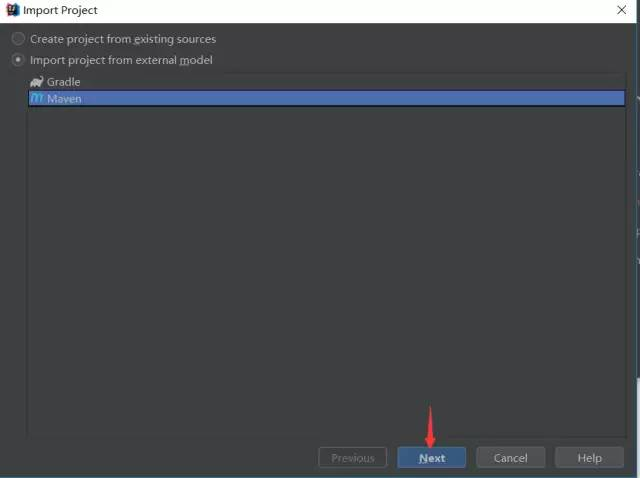Click the 'Maven' text label
The height and width of the screenshot is (478, 640).
coord(64,99)
